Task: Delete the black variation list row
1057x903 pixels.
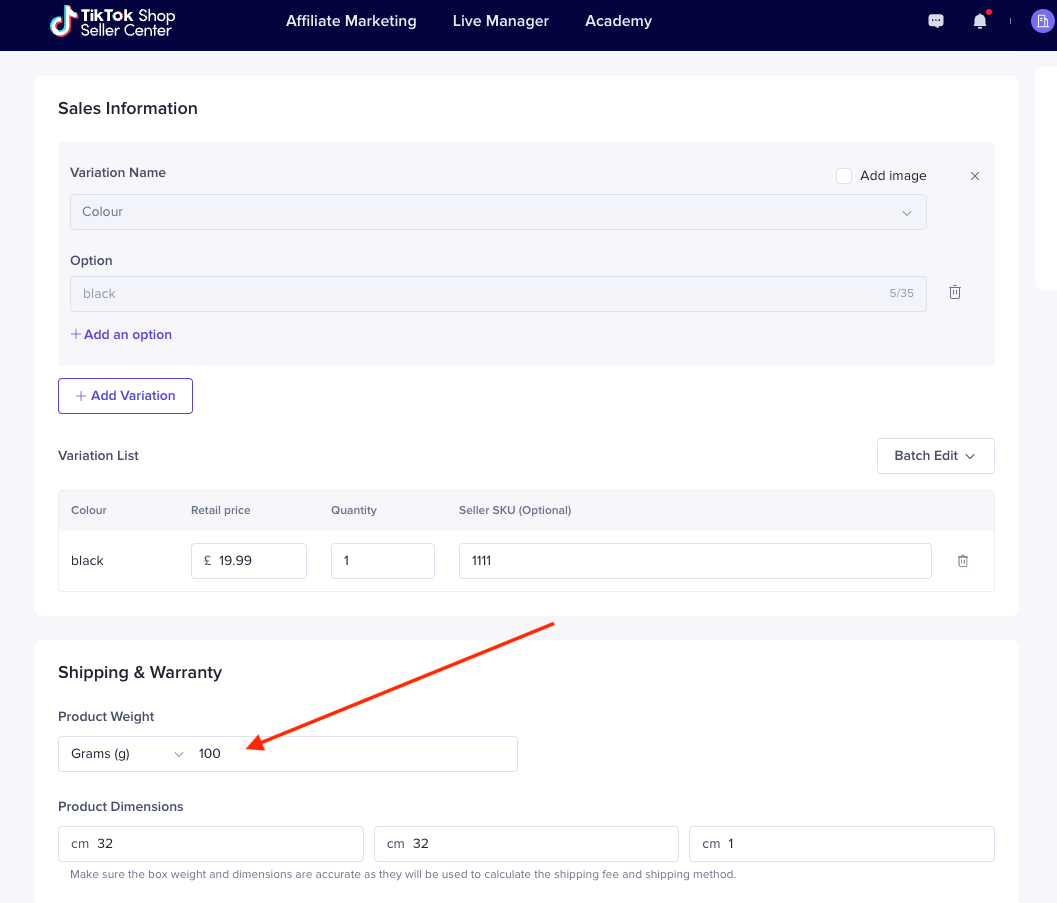Action: click(x=963, y=561)
